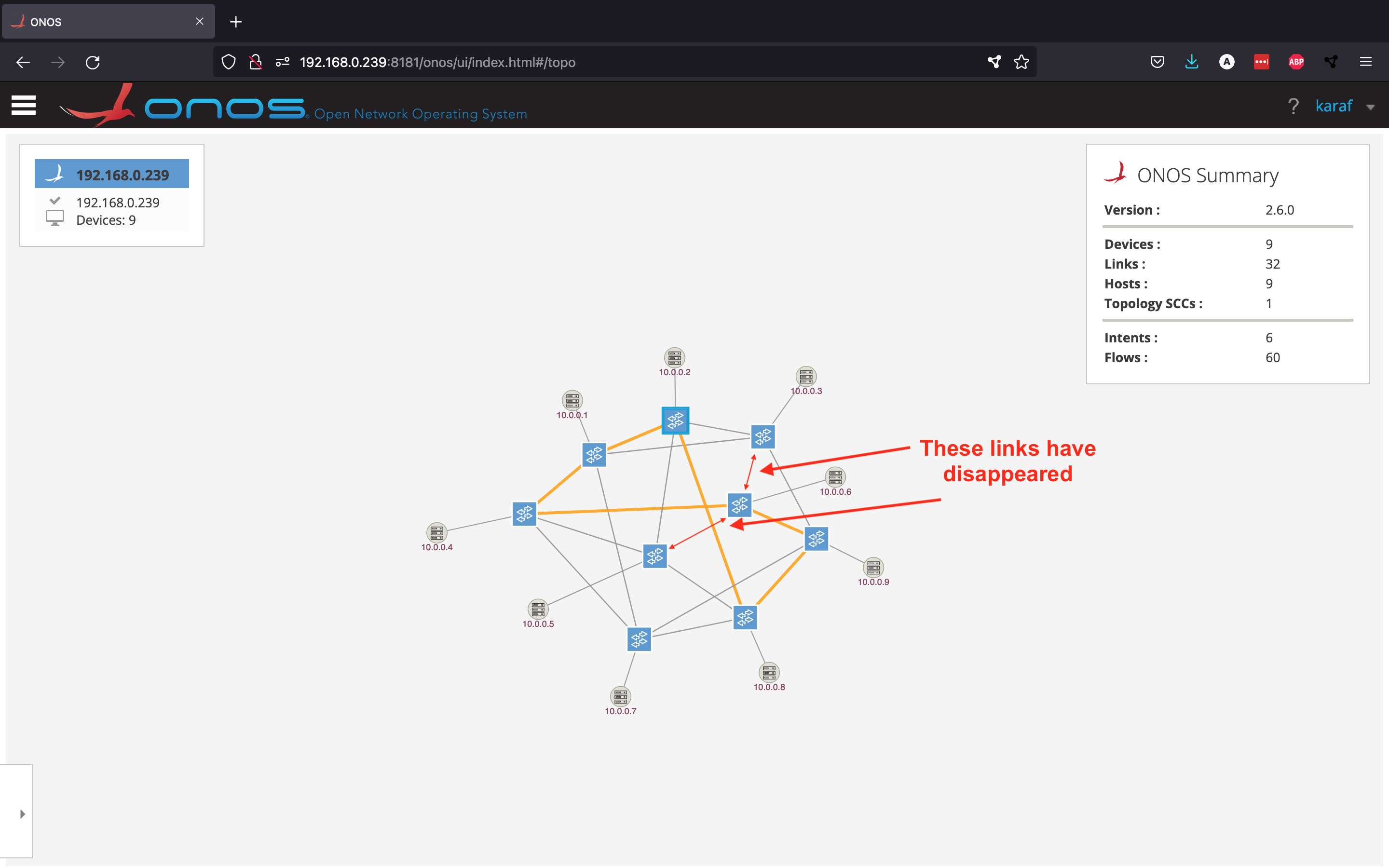
Task: Open the browser downloads panel
Action: (1192, 62)
